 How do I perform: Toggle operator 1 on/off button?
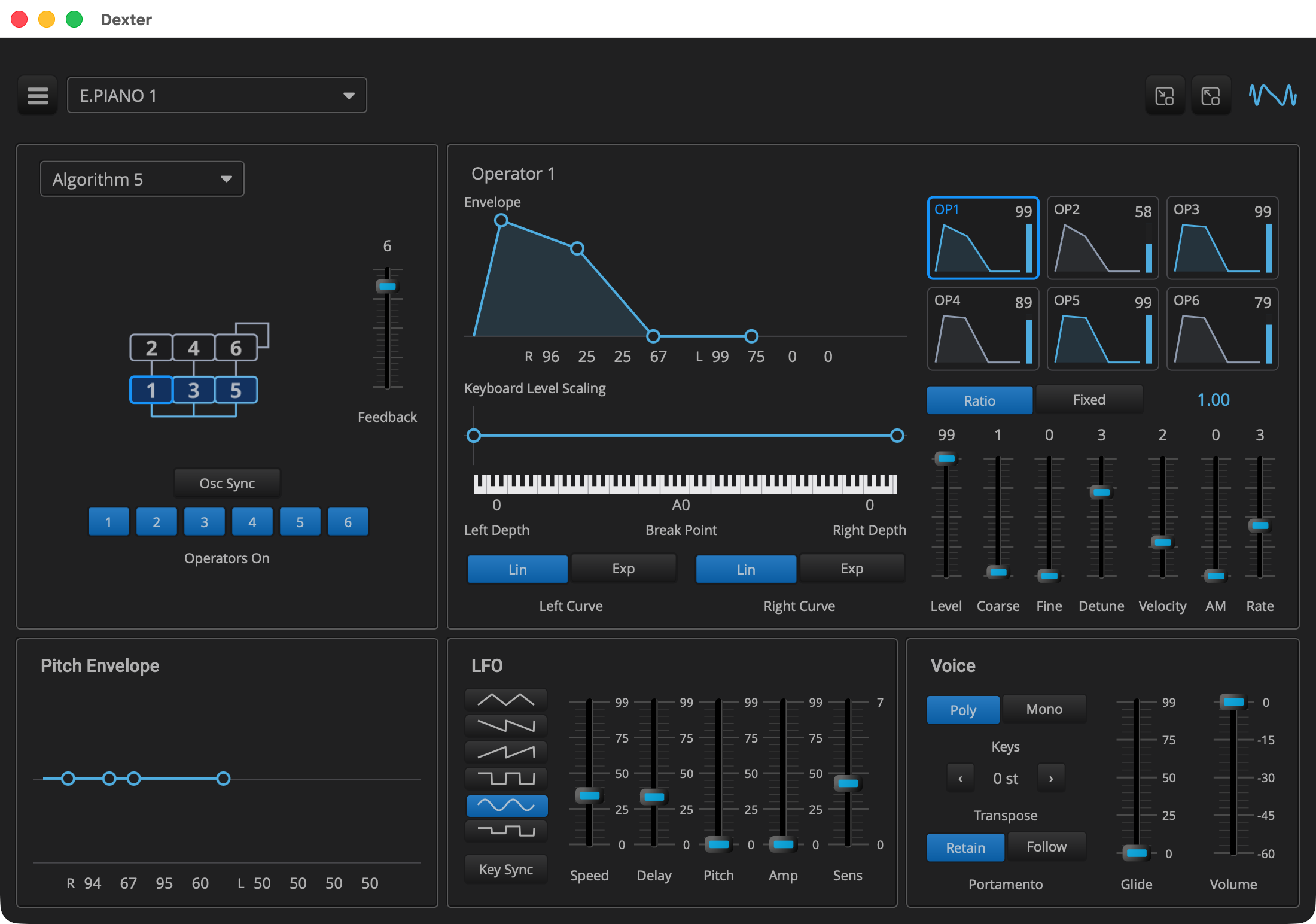click(x=108, y=522)
